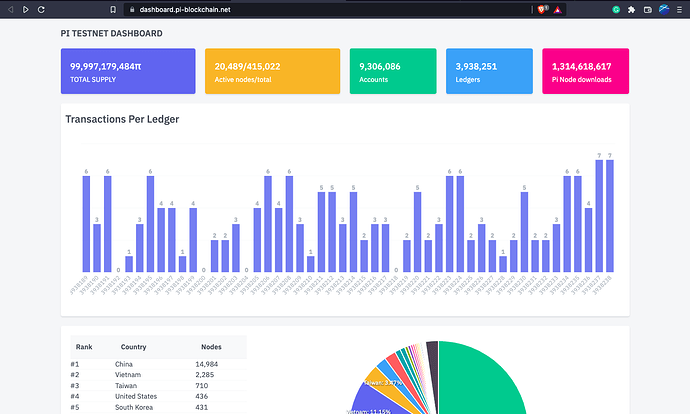Click the bar for ledger 3938224
Screen dimensions: 690x414
click(460, 224)
